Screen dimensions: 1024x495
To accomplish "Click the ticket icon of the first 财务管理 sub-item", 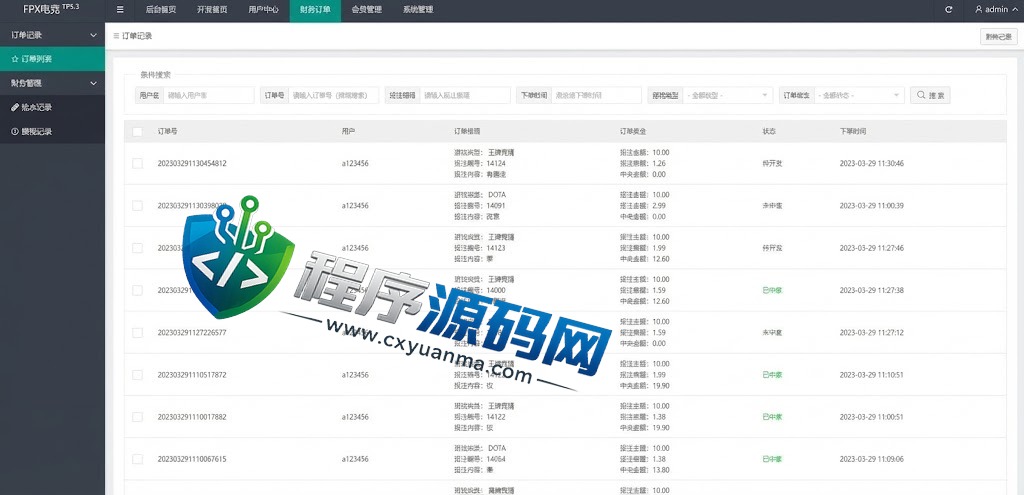I will click(x=14, y=107).
